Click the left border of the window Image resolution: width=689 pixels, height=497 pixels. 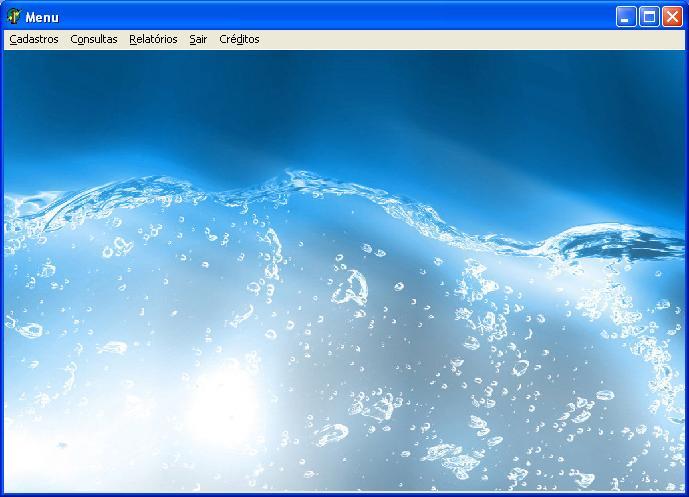point(2,270)
